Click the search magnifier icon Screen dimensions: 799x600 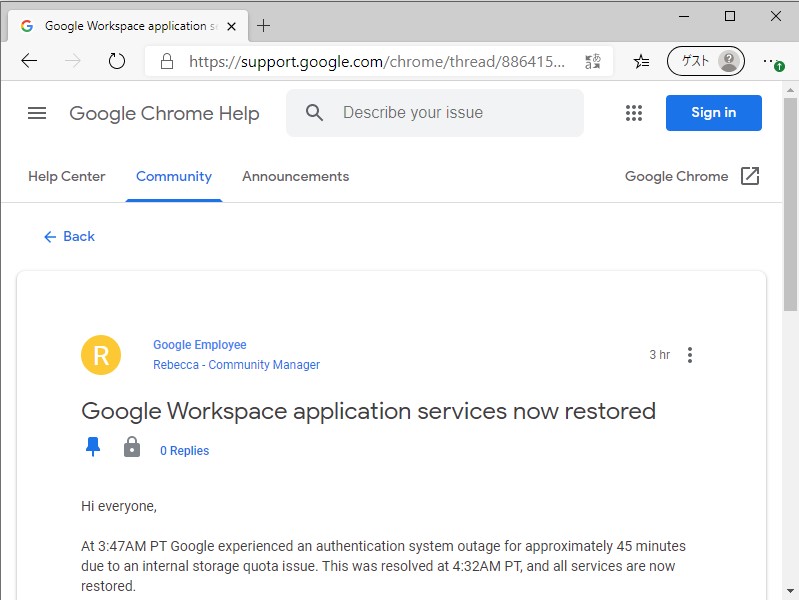click(x=315, y=113)
